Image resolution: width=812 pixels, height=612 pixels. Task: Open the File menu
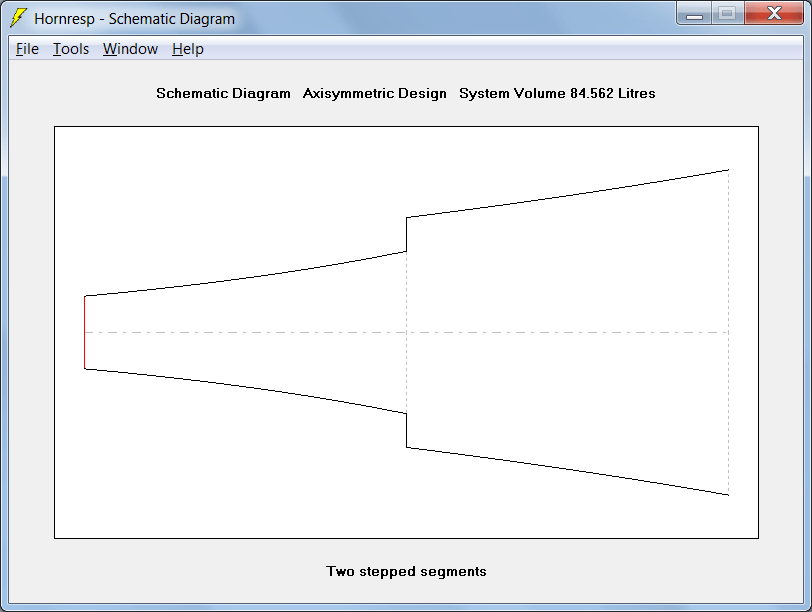point(27,49)
